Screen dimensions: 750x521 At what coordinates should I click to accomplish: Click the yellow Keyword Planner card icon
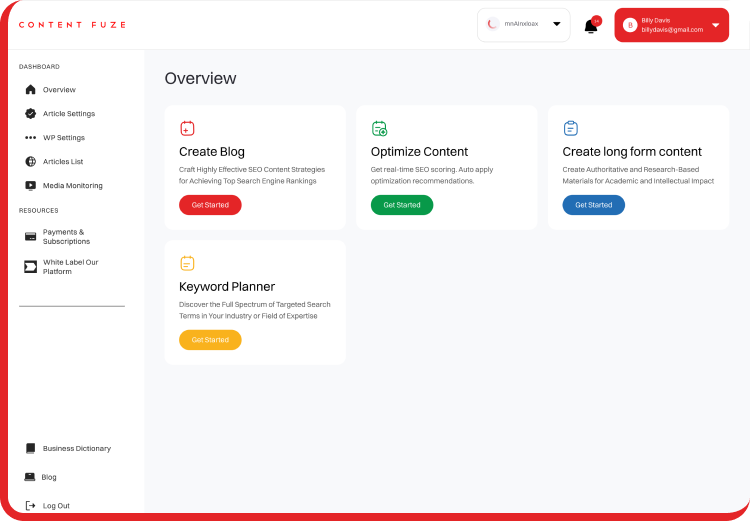tap(187, 263)
